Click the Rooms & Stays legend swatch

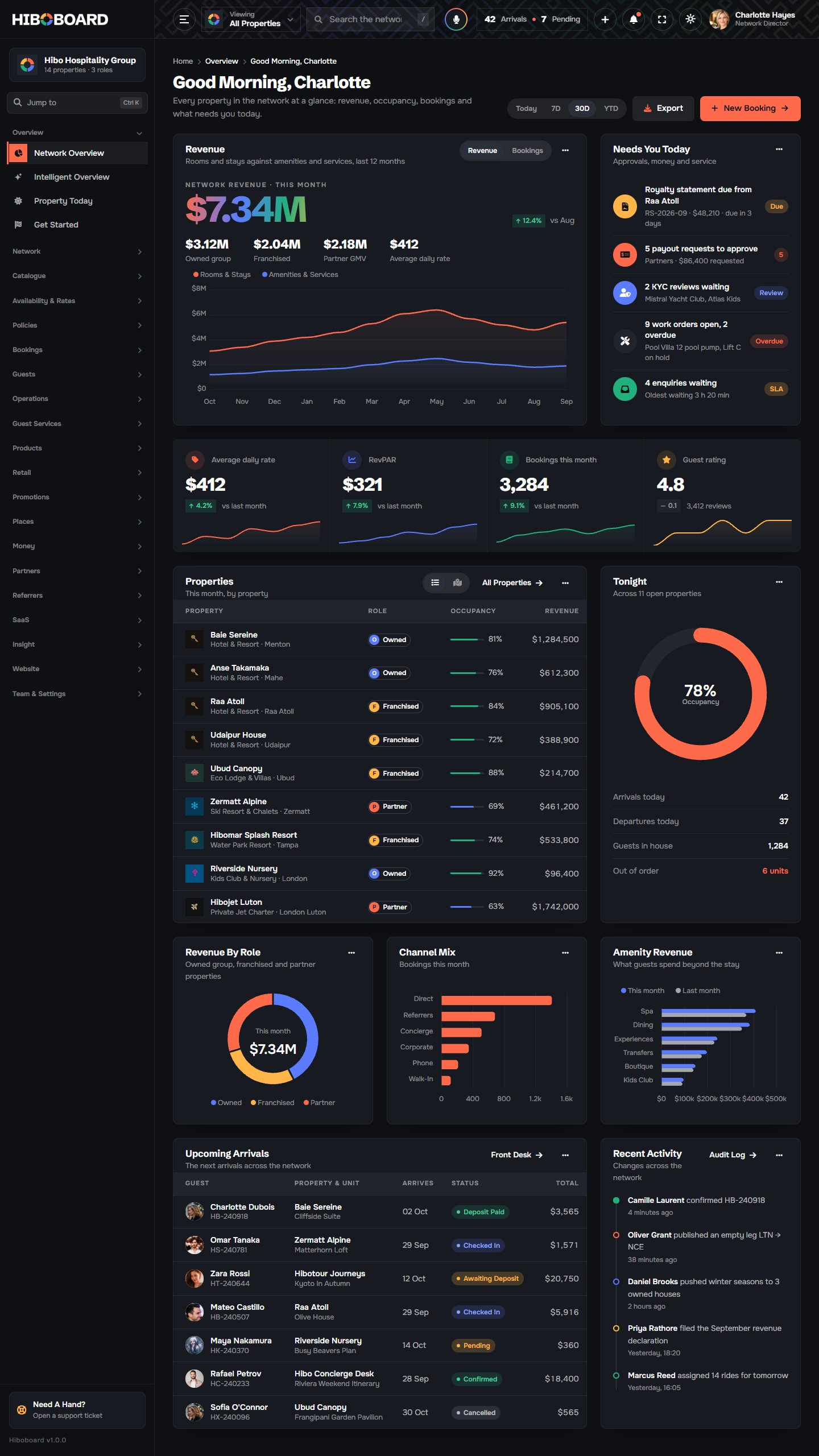click(196, 275)
